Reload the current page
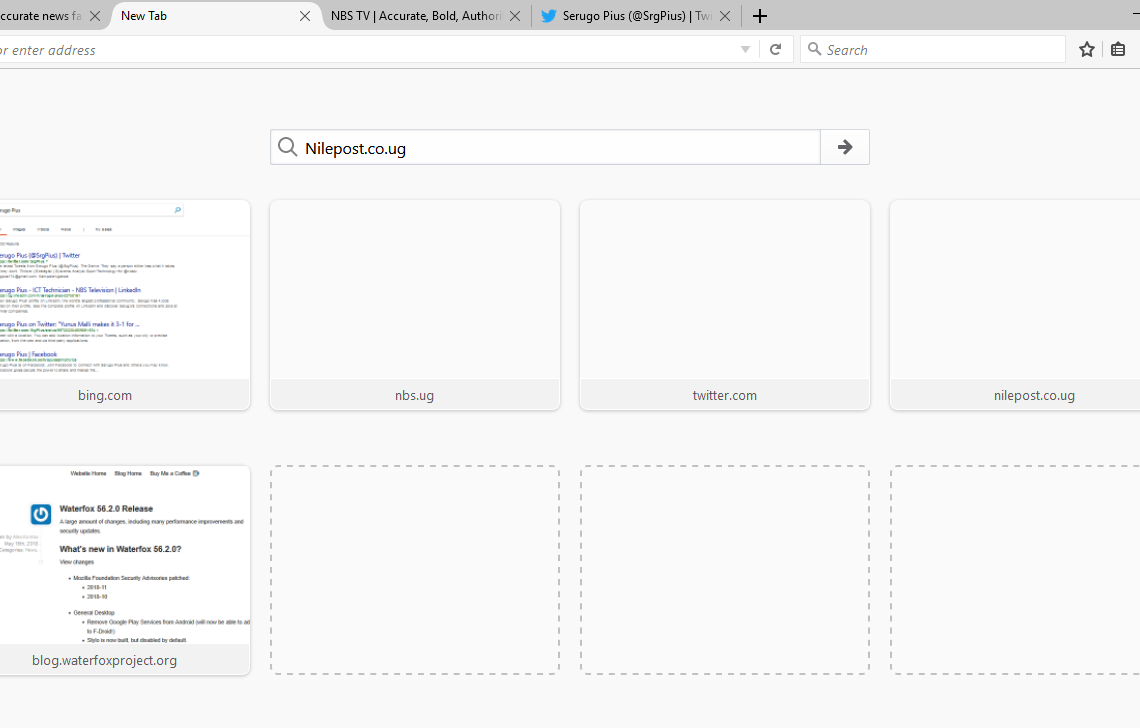Image resolution: width=1140 pixels, height=728 pixels. point(775,49)
